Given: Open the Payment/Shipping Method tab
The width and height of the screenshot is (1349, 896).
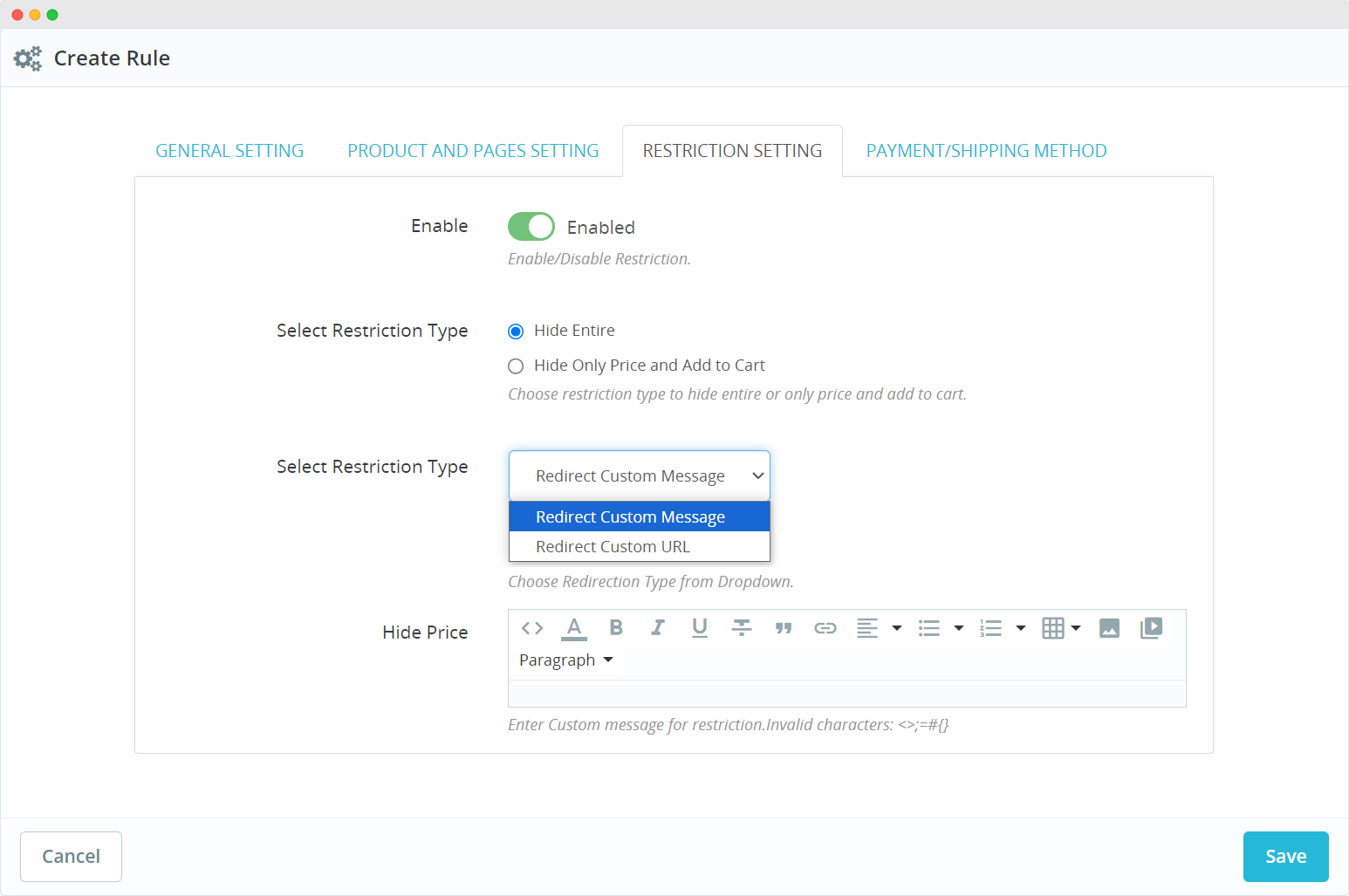Looking at the screenshot, I should pos(986,151).
